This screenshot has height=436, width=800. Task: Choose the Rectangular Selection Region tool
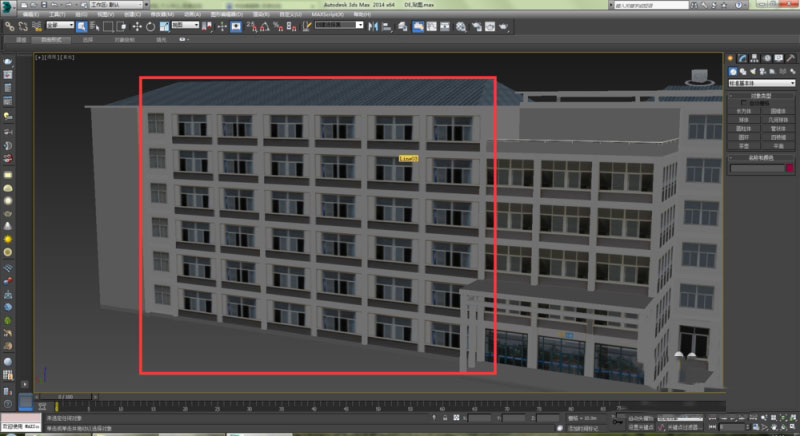click(108, 27)
